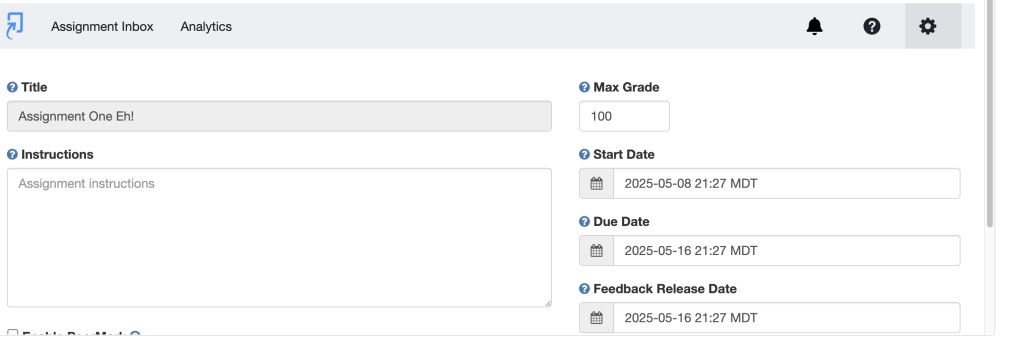Switch to Analytics tab
1024x364 pixels.
[x=206, y=27]
